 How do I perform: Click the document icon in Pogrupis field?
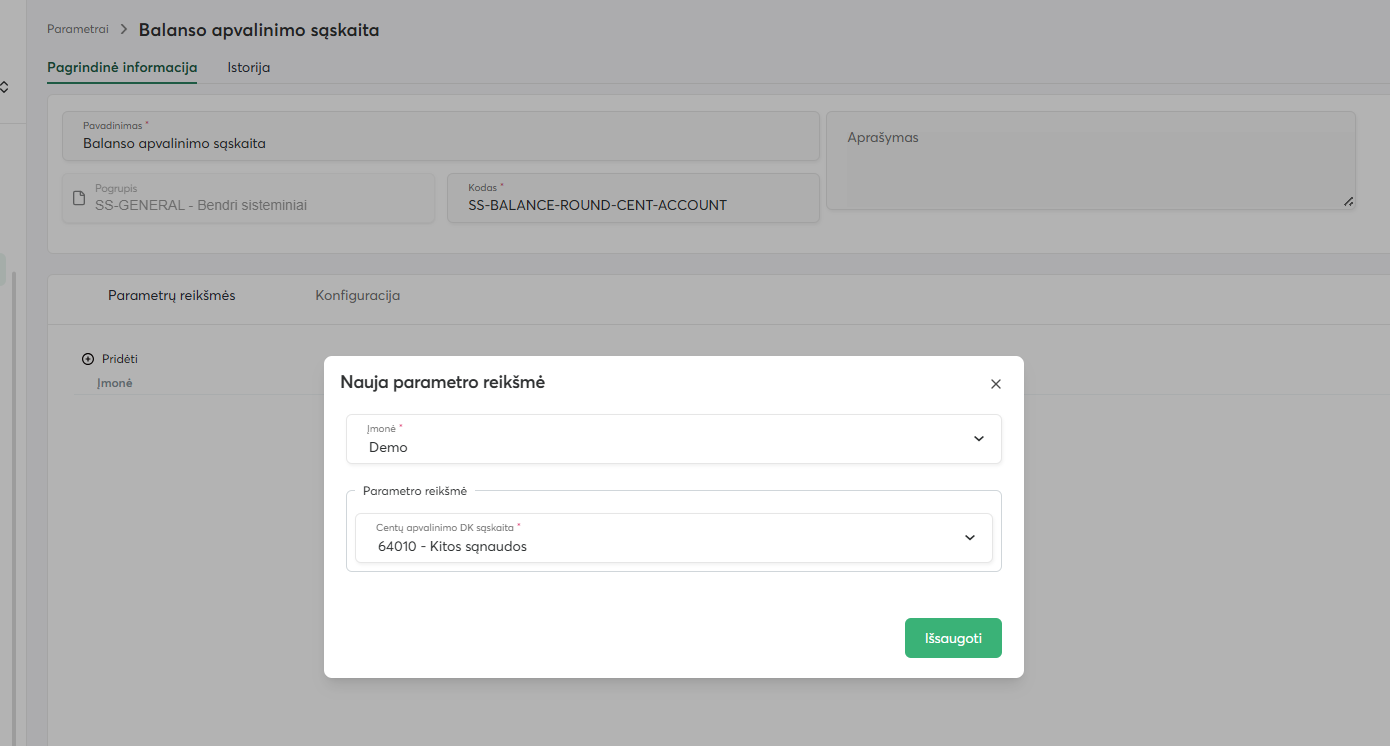pos(79,198)
